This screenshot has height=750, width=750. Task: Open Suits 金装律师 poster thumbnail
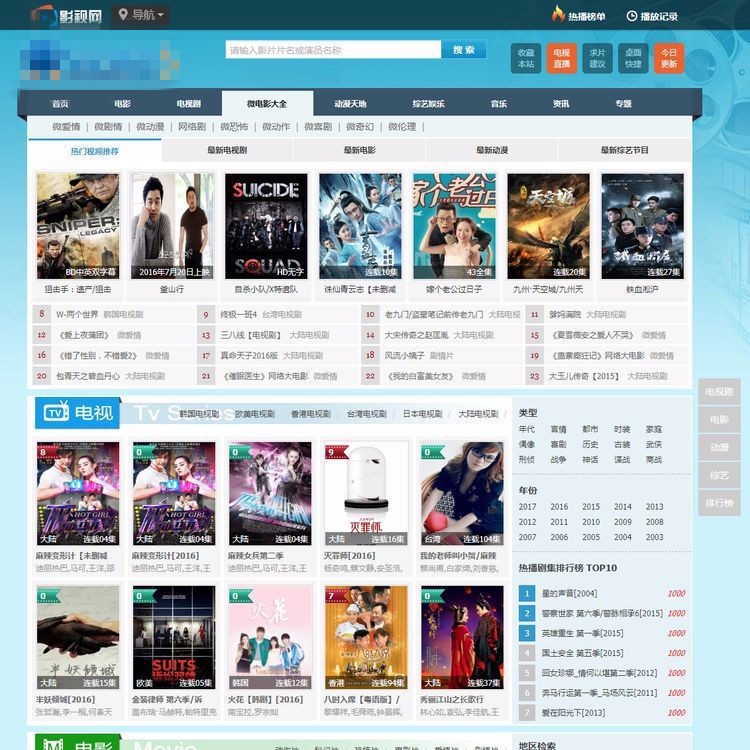pos(174,637)
